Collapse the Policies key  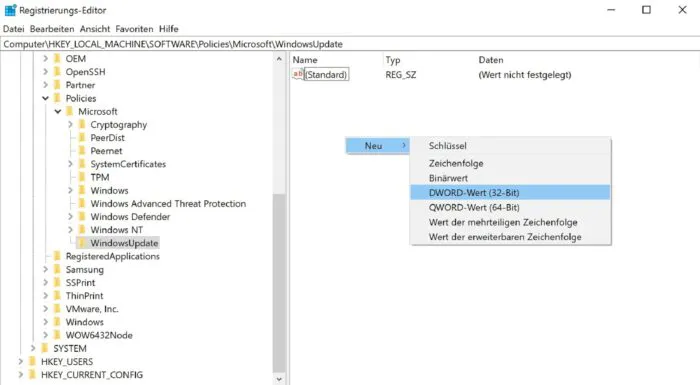(x=46, y=98)
